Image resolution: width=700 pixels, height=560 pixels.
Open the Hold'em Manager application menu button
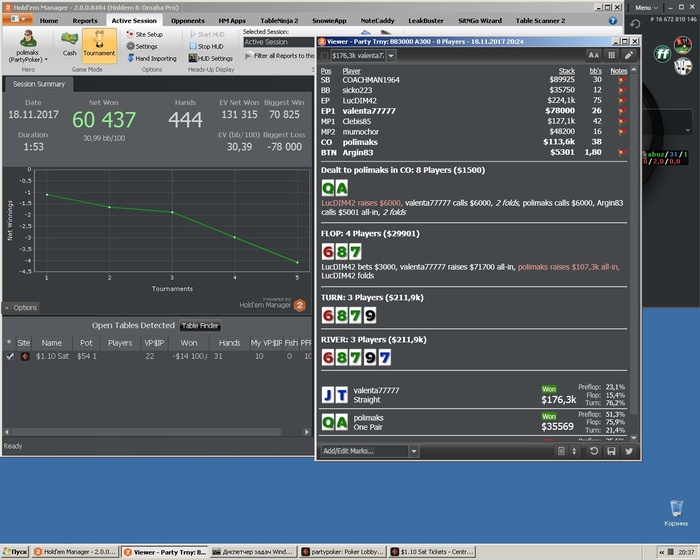[17, 19]
